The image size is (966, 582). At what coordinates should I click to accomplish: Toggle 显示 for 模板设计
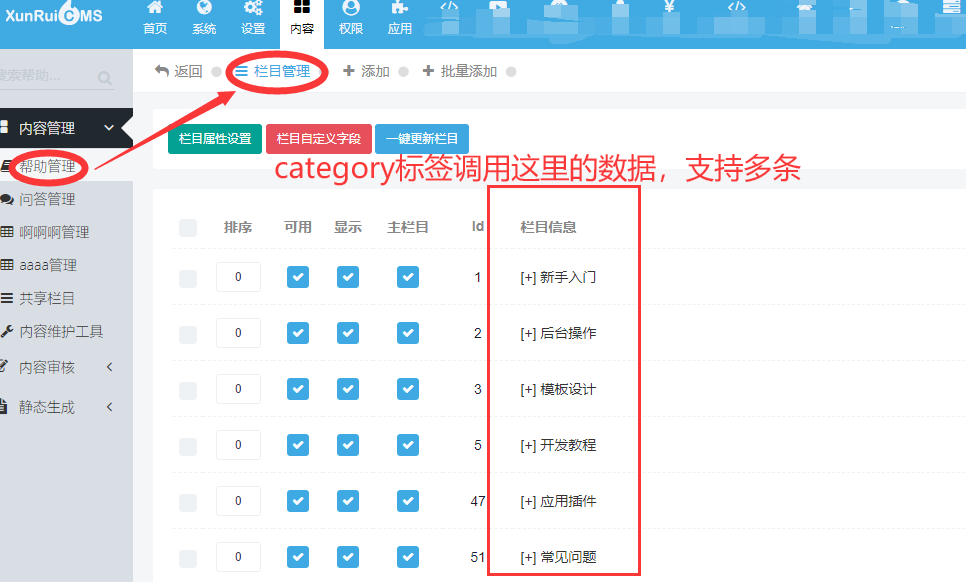(x=348, y=389)
